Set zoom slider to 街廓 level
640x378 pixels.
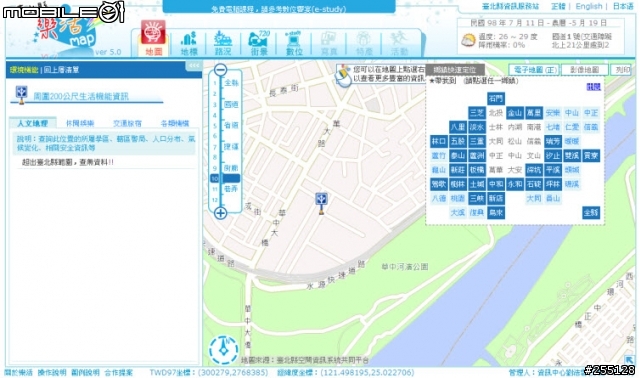tap(231, 168)
